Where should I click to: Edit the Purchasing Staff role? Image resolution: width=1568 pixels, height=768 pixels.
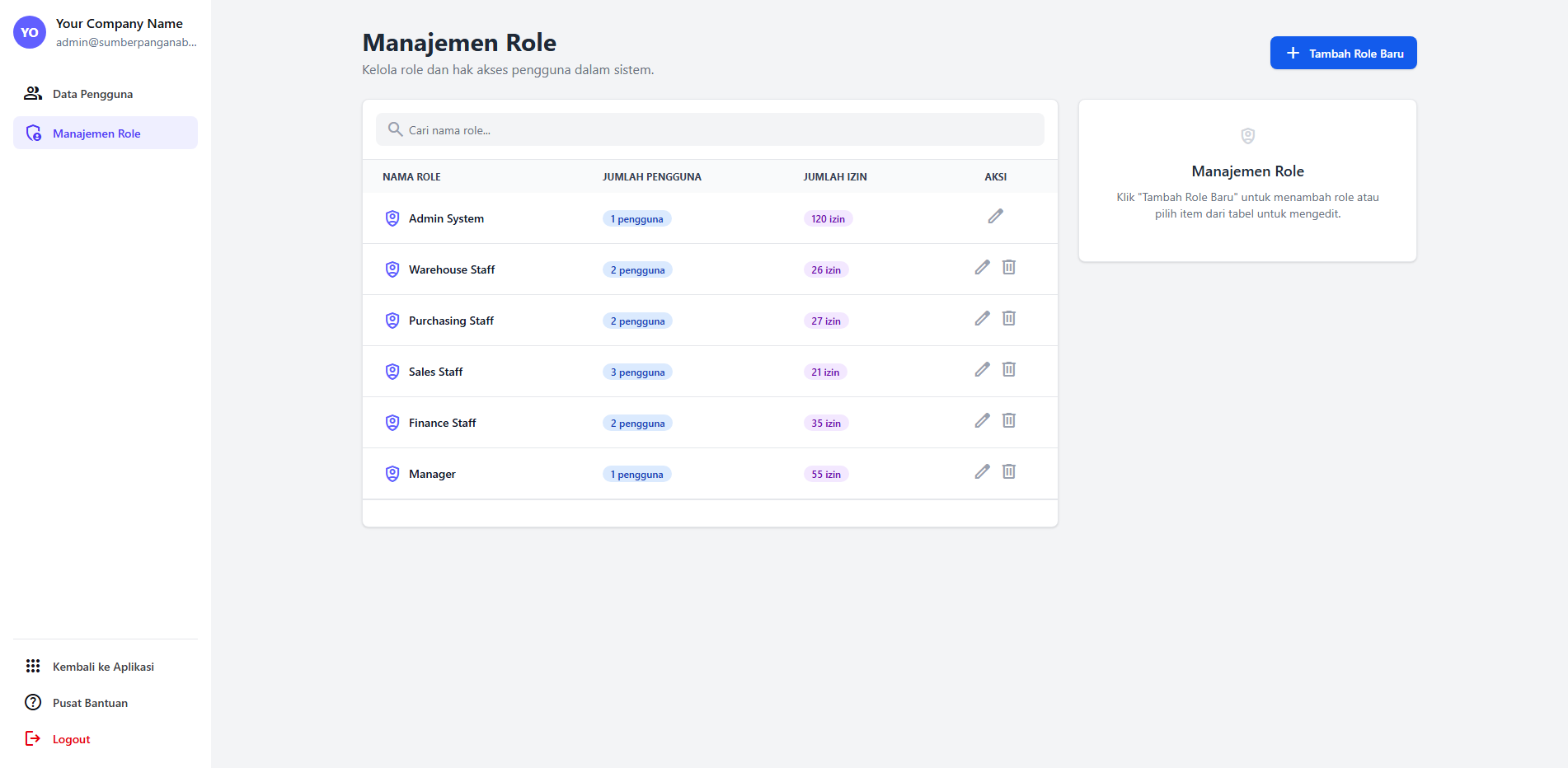[x=982, y=319]
